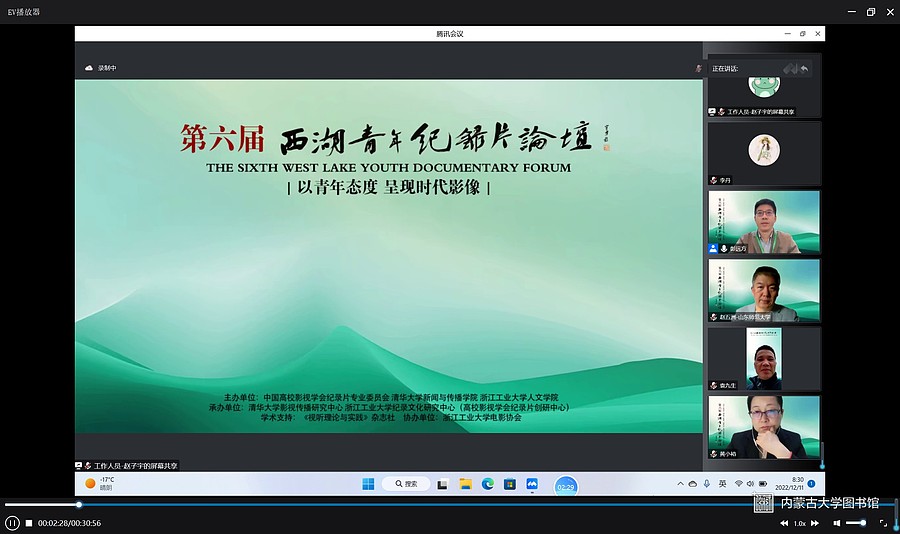
Task: Select the 山东师范大学 participant video tile
Action: click(x=764, y=291)
